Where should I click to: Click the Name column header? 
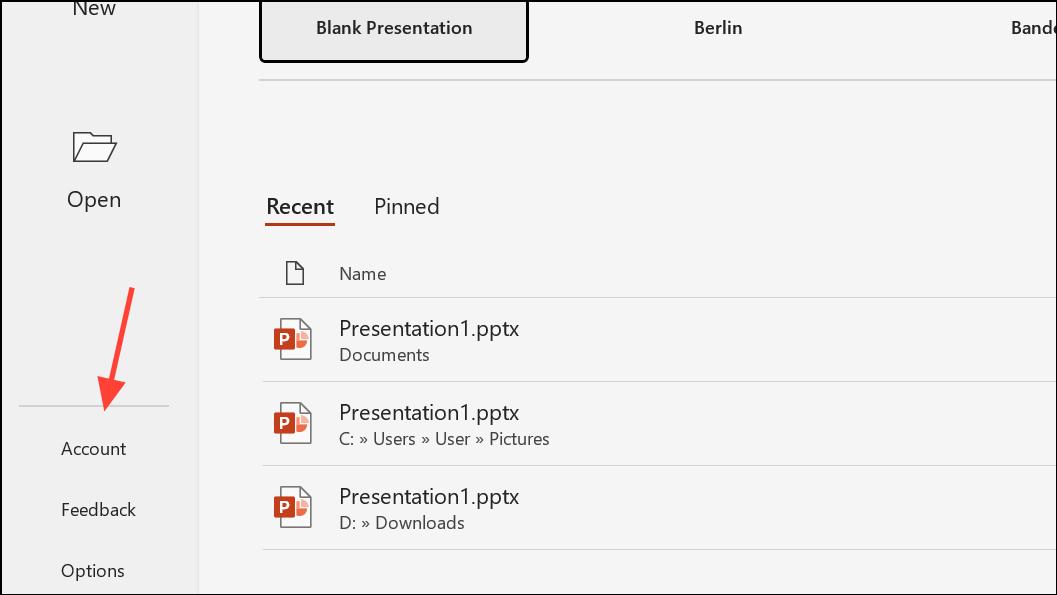362,273
